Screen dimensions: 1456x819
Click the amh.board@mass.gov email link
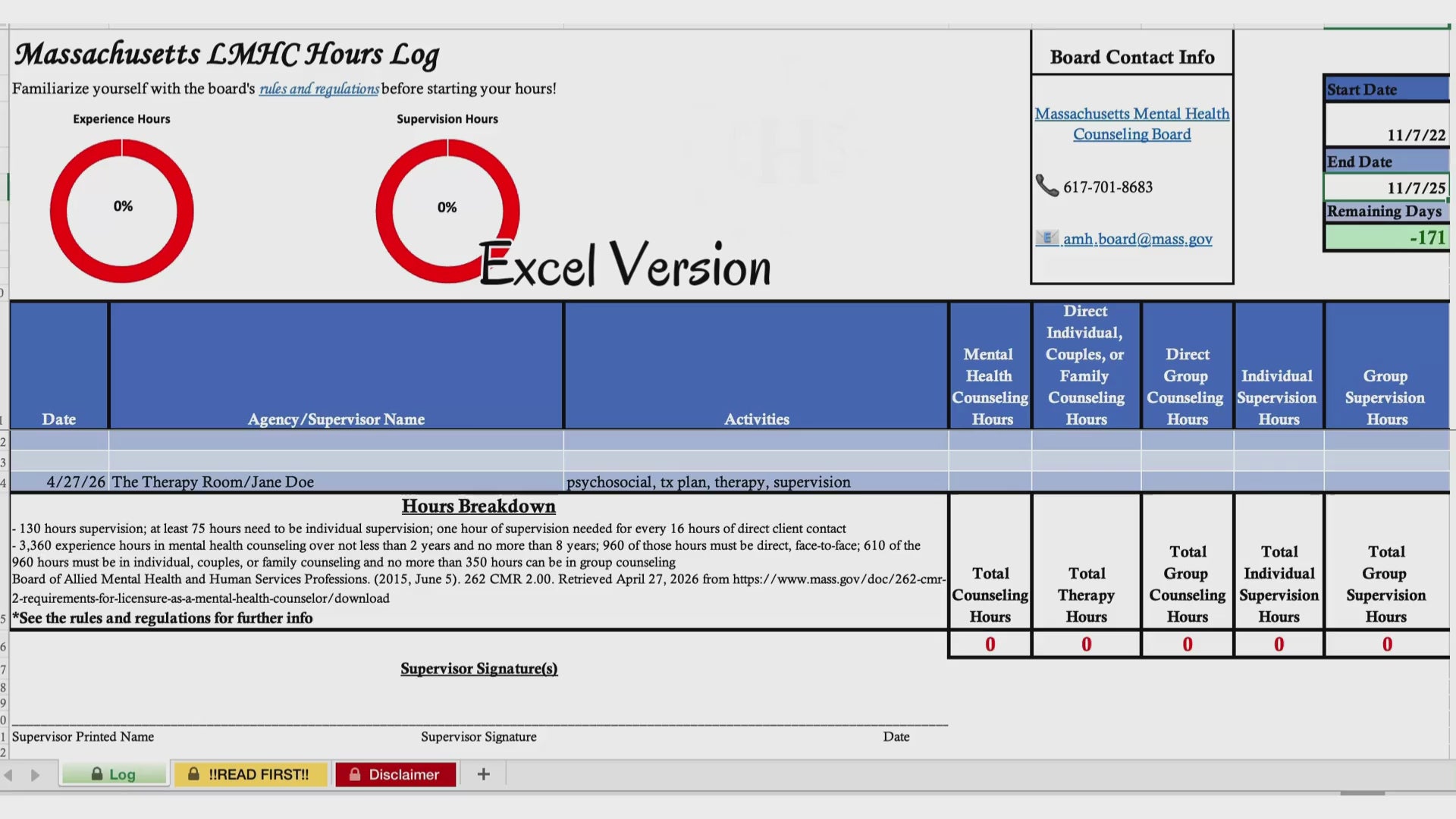(1137, 239)
